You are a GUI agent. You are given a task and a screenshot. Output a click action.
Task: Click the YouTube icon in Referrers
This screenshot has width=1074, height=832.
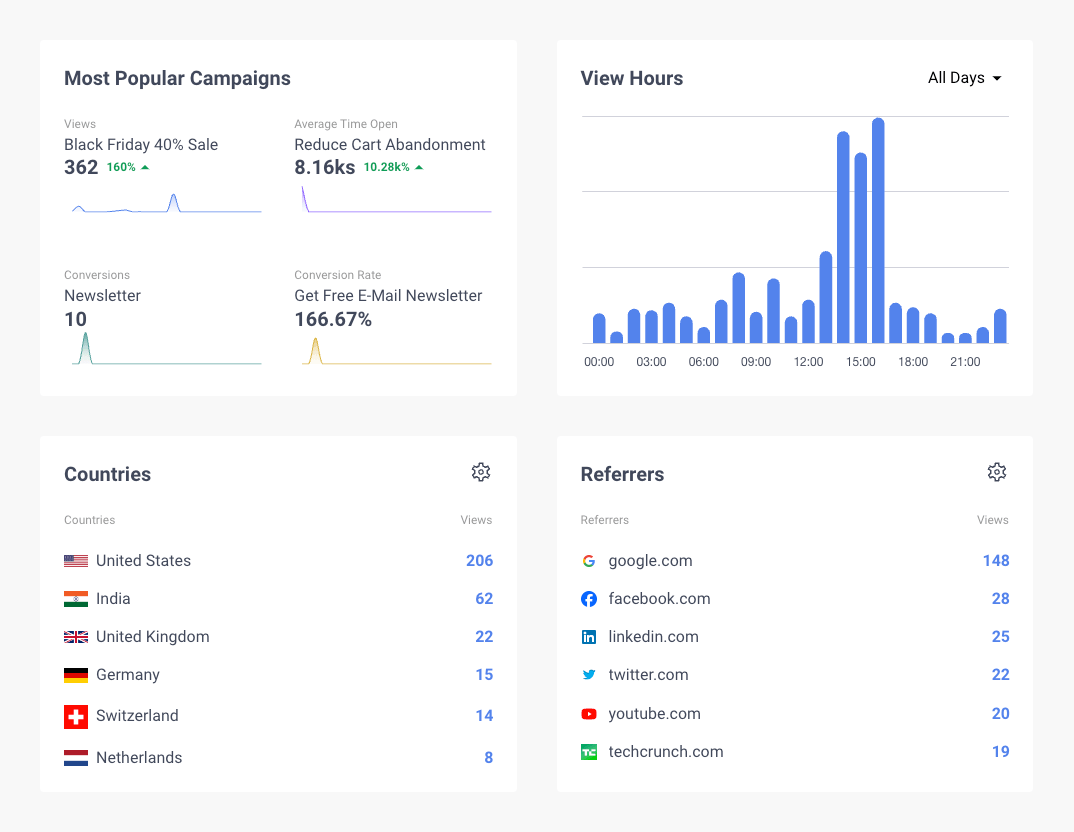point(589,714)
